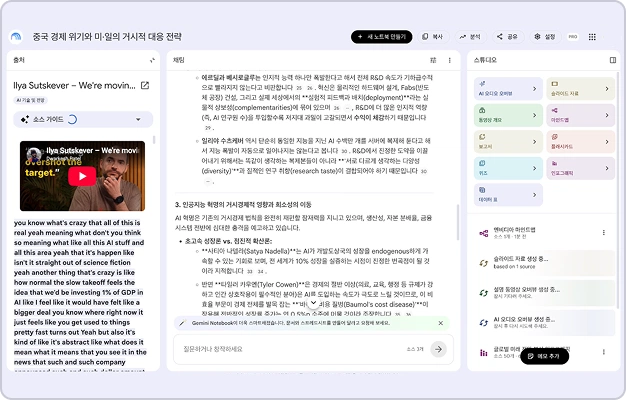Open the 분석 analytics button
The width and height of the screenshot is (626, 400).
pos(470,37)
